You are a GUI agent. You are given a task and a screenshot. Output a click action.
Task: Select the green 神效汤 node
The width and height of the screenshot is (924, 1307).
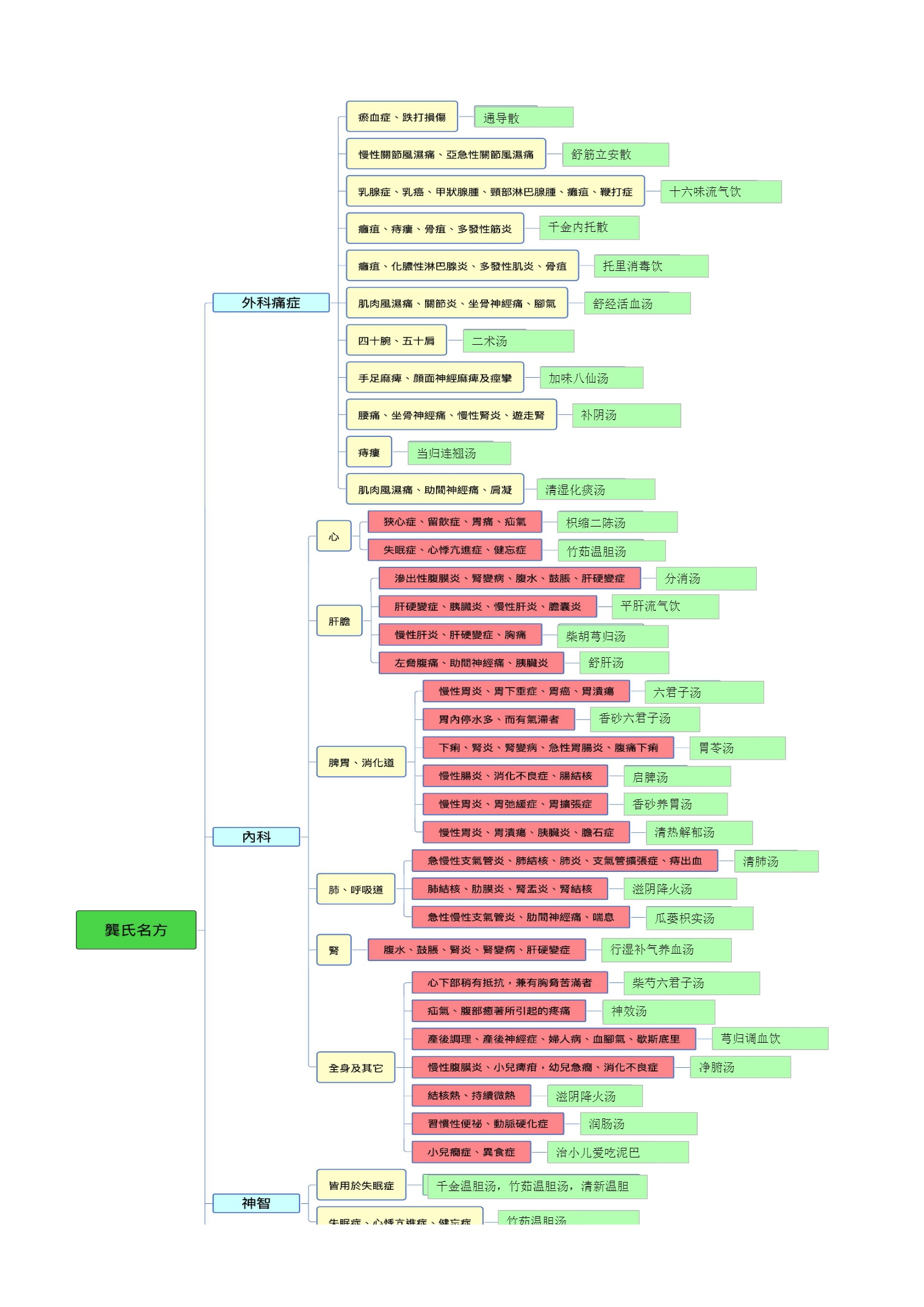[659, 1012]
